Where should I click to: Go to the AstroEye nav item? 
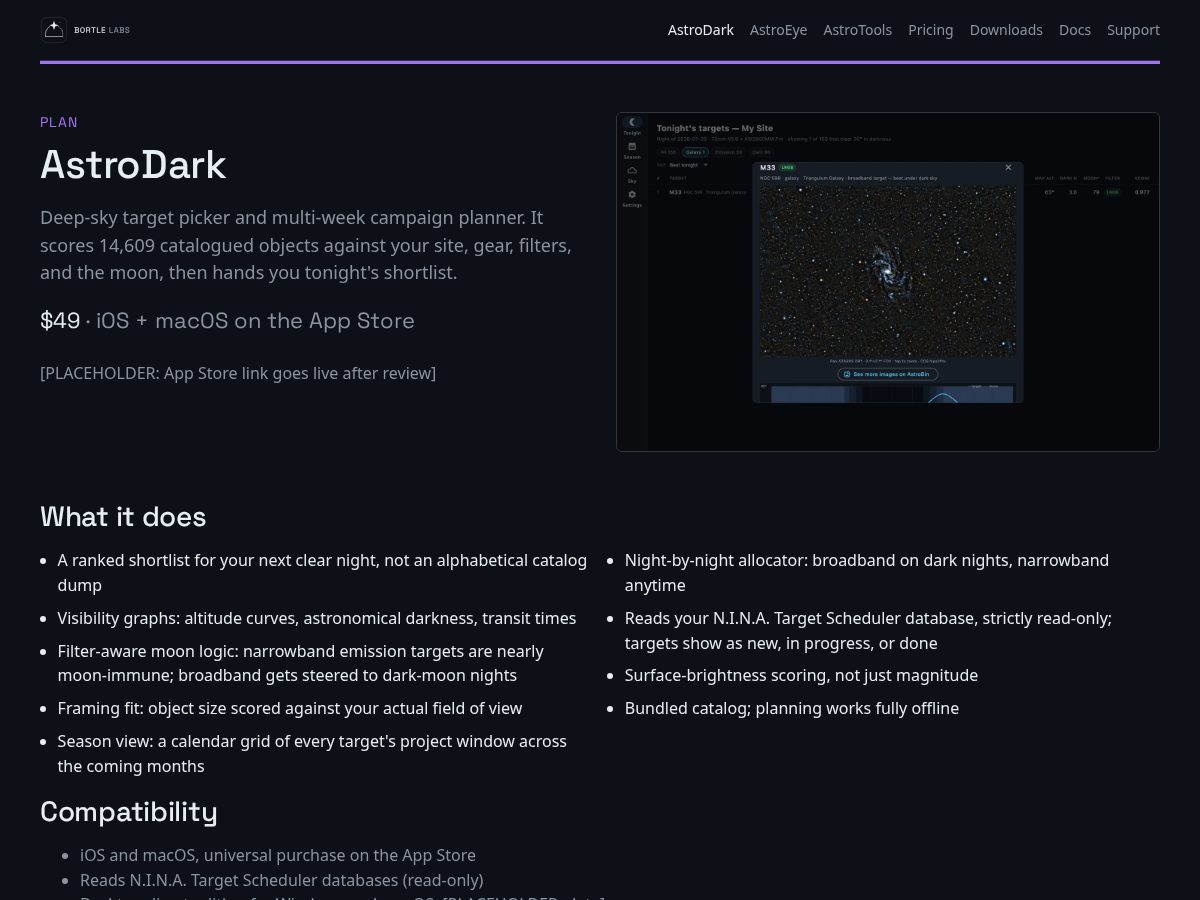[x=779, y=30]
